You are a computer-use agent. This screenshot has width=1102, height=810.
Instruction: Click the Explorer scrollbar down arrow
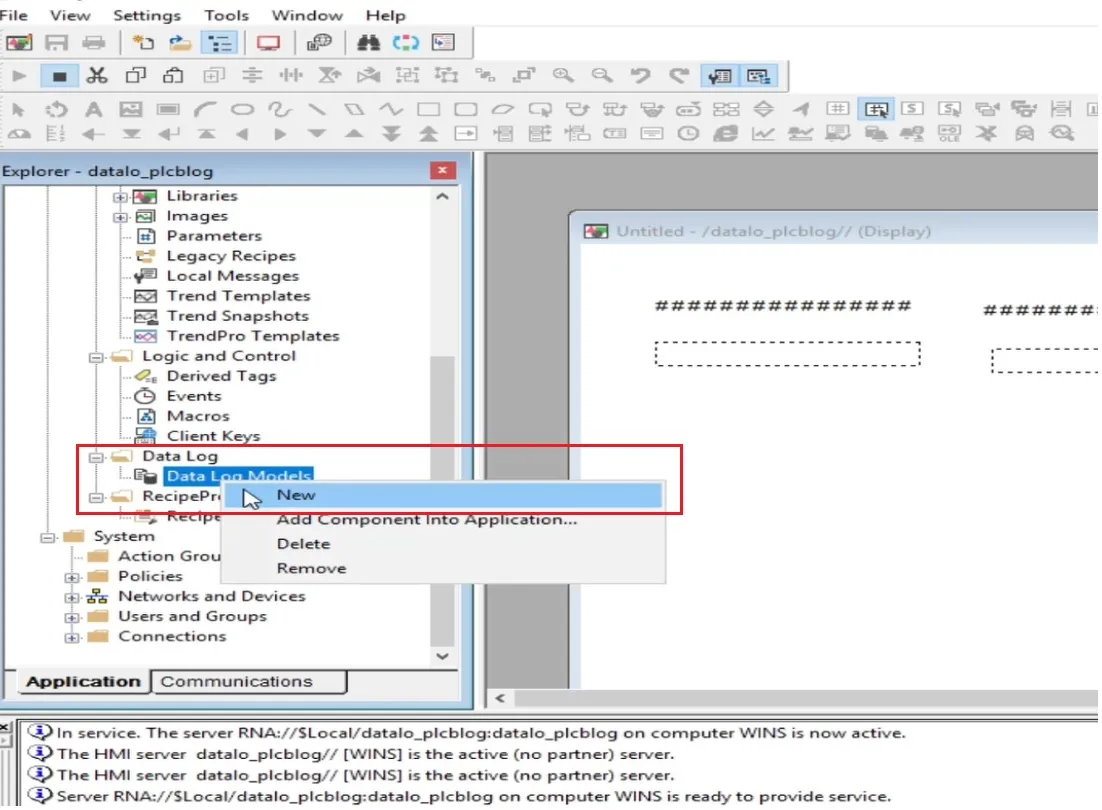pyautogui.click(x=442, y=656)
